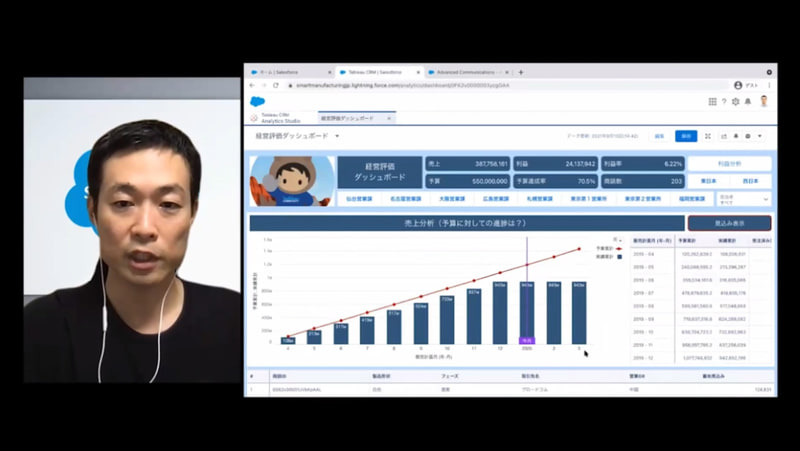Click the 2019 - 04 table row
Image resolution: width=800 pixels, height=451 pixels.
pos(702,254)
